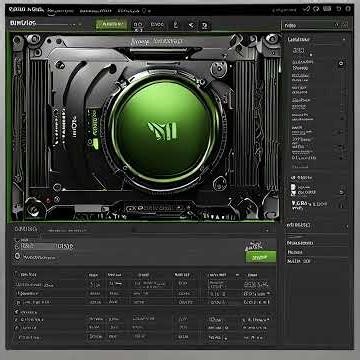Select the lower radio button above the table
The height and width of the screenshot is (360, 360).
17,256
